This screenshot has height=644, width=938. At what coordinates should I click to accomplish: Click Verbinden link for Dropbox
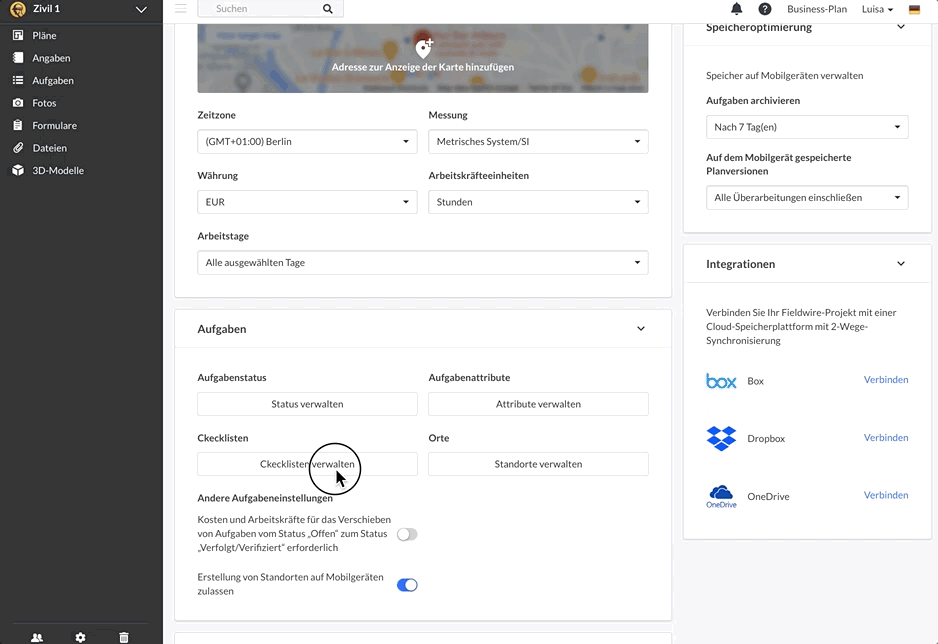(886, 438)
